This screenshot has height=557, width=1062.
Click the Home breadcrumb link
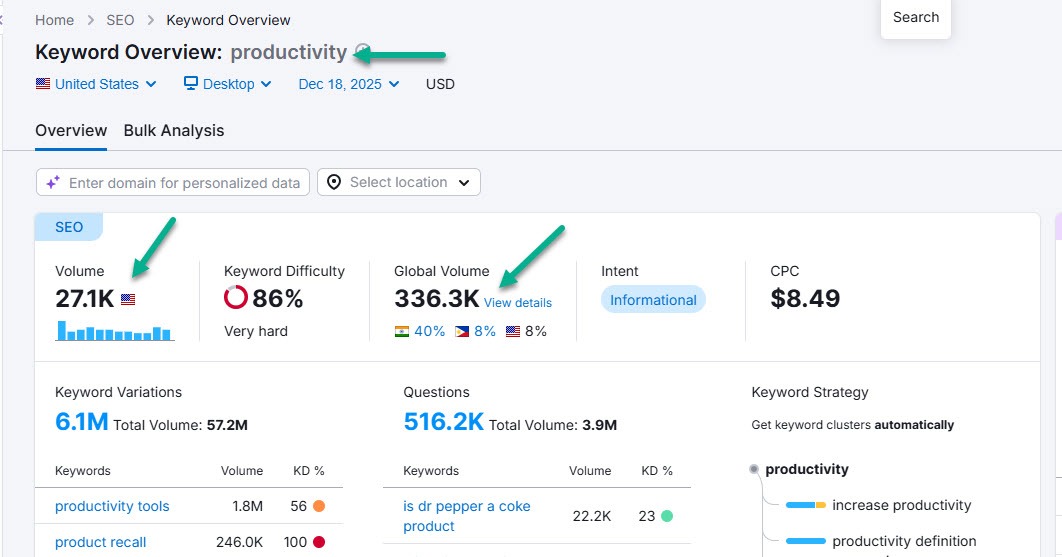54,20
